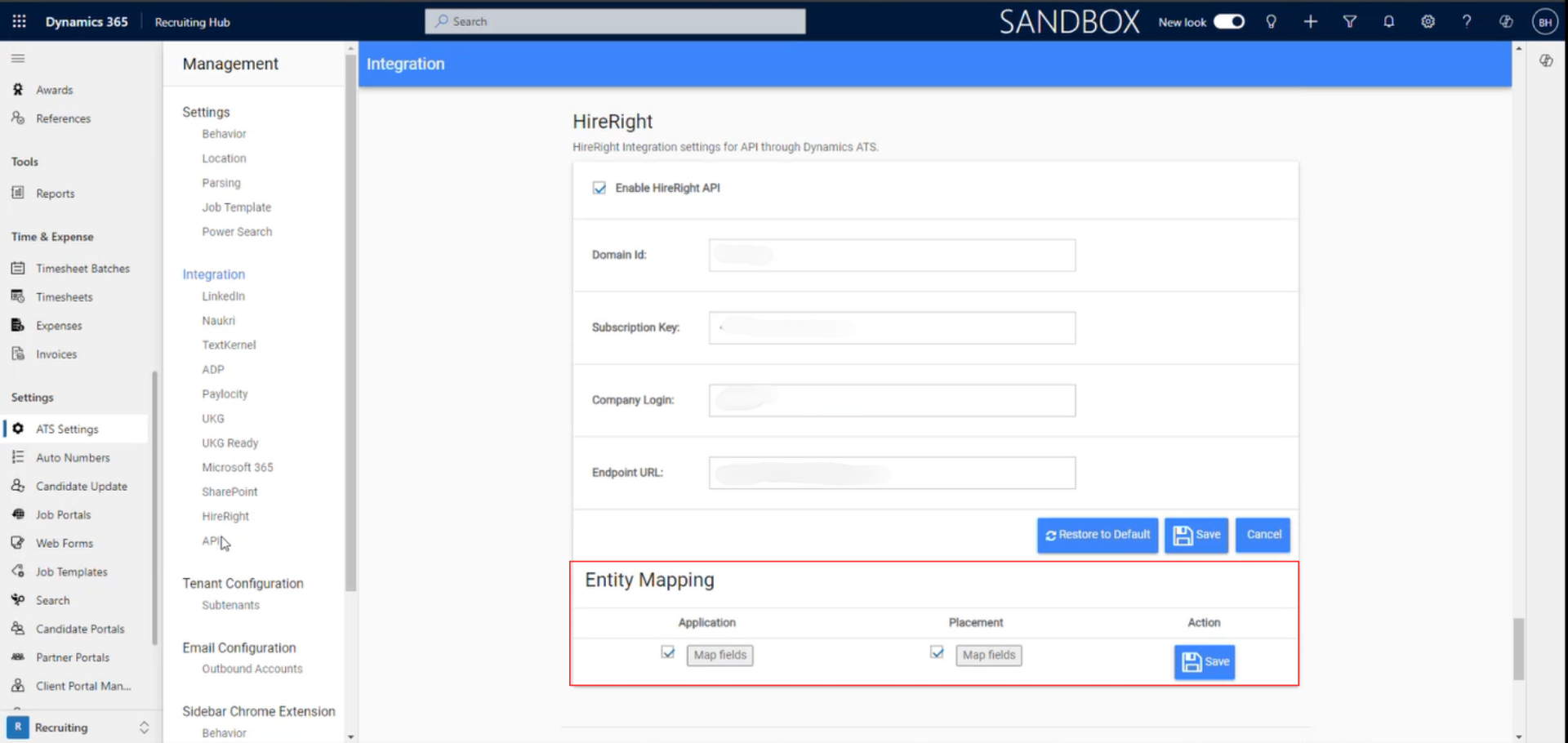Open HireRight integration settings
This screenshot has height=743, width=1568.
pyautogui.click(x=225, y=517)
